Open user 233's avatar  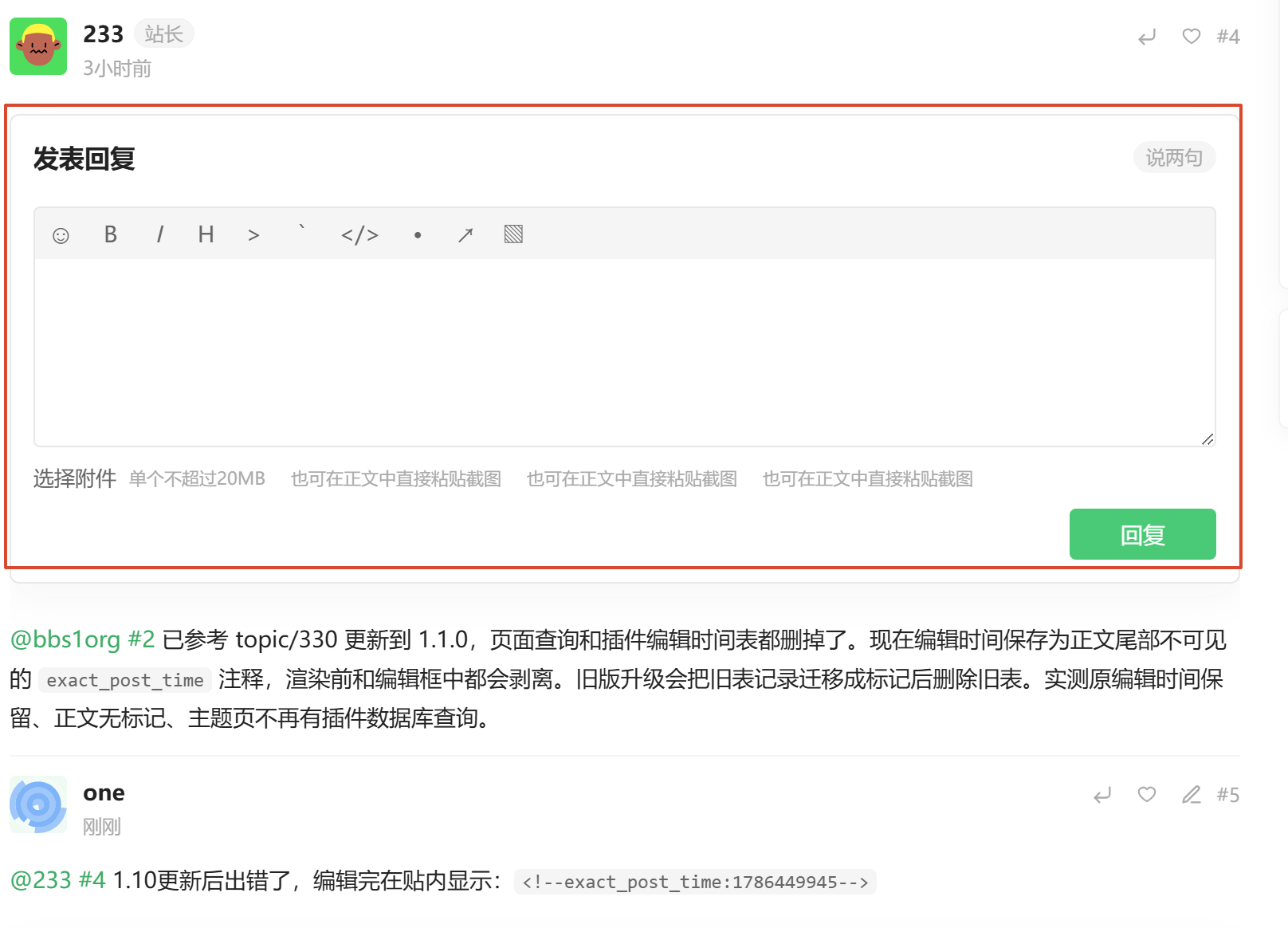click(38, 46)
